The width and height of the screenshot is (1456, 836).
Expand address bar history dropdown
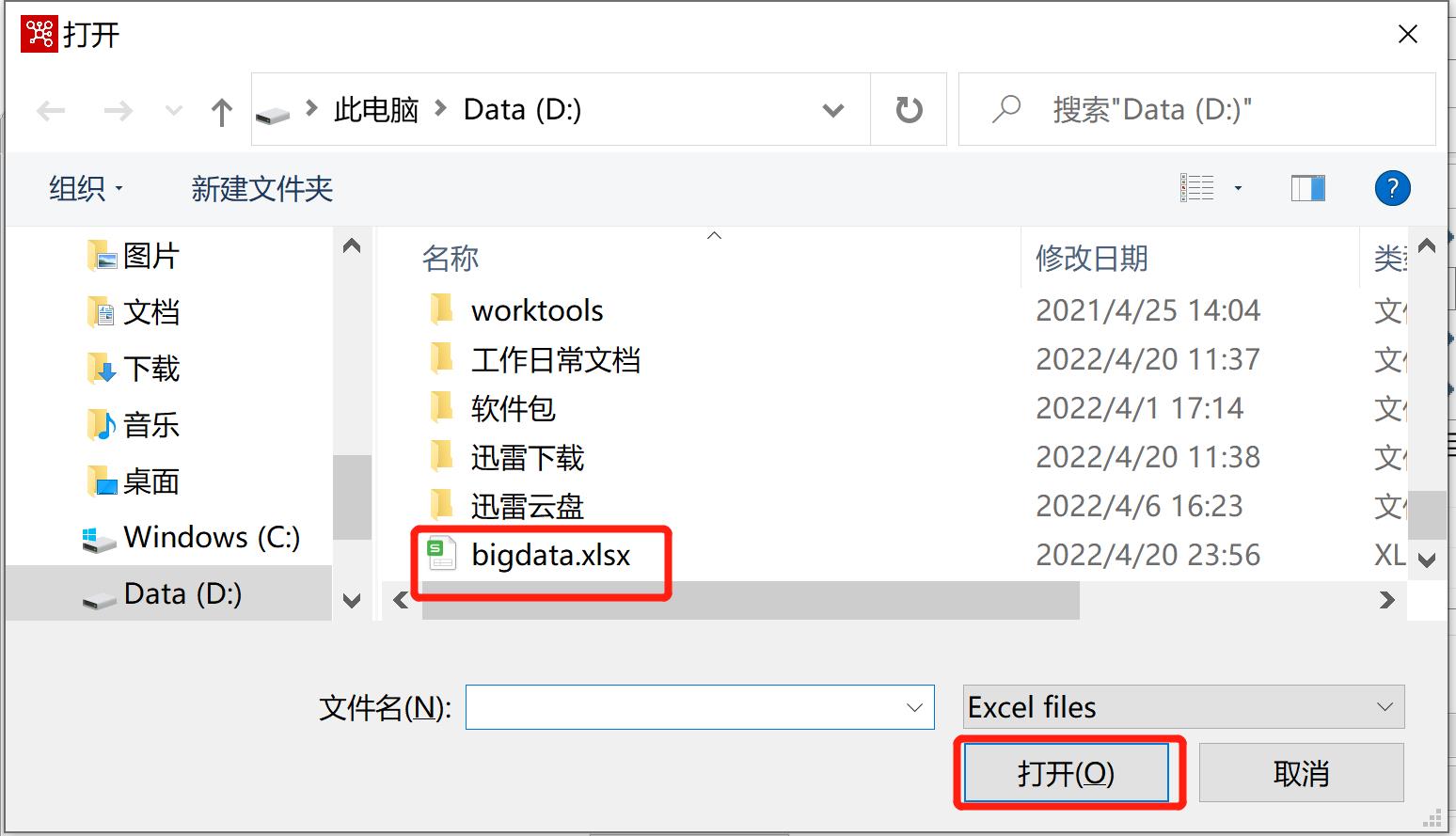click(x=832, y=111)
